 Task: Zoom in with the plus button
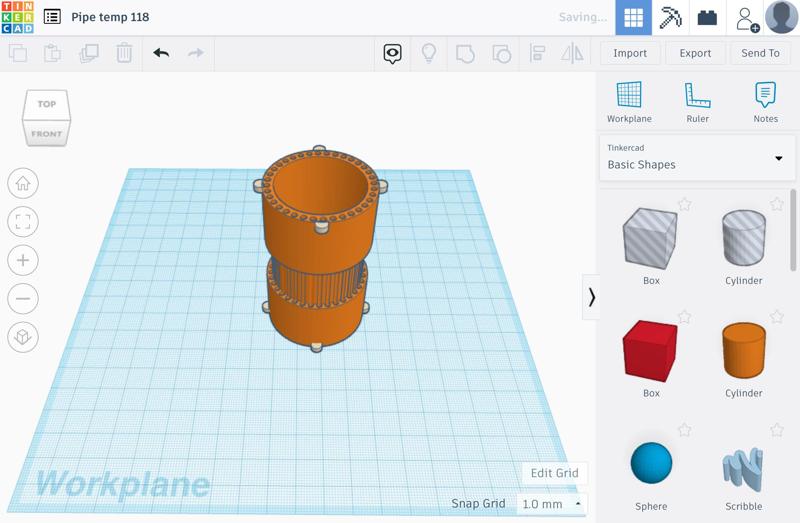tap(23, 260)
